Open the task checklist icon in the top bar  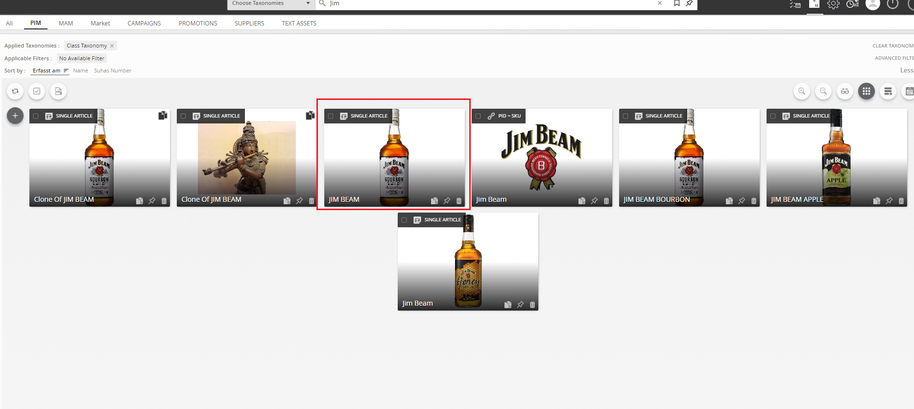click(x=796, y=4)
